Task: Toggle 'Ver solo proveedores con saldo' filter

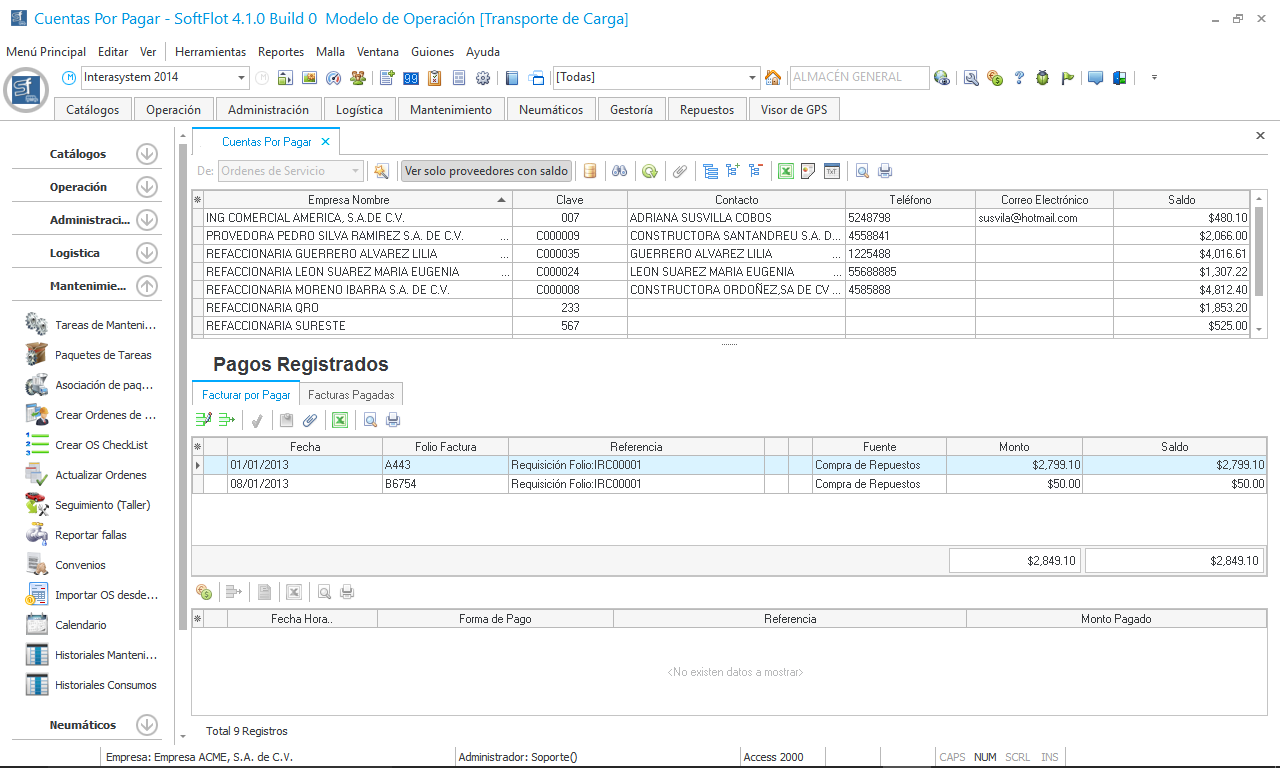Action: coord(486,171)
